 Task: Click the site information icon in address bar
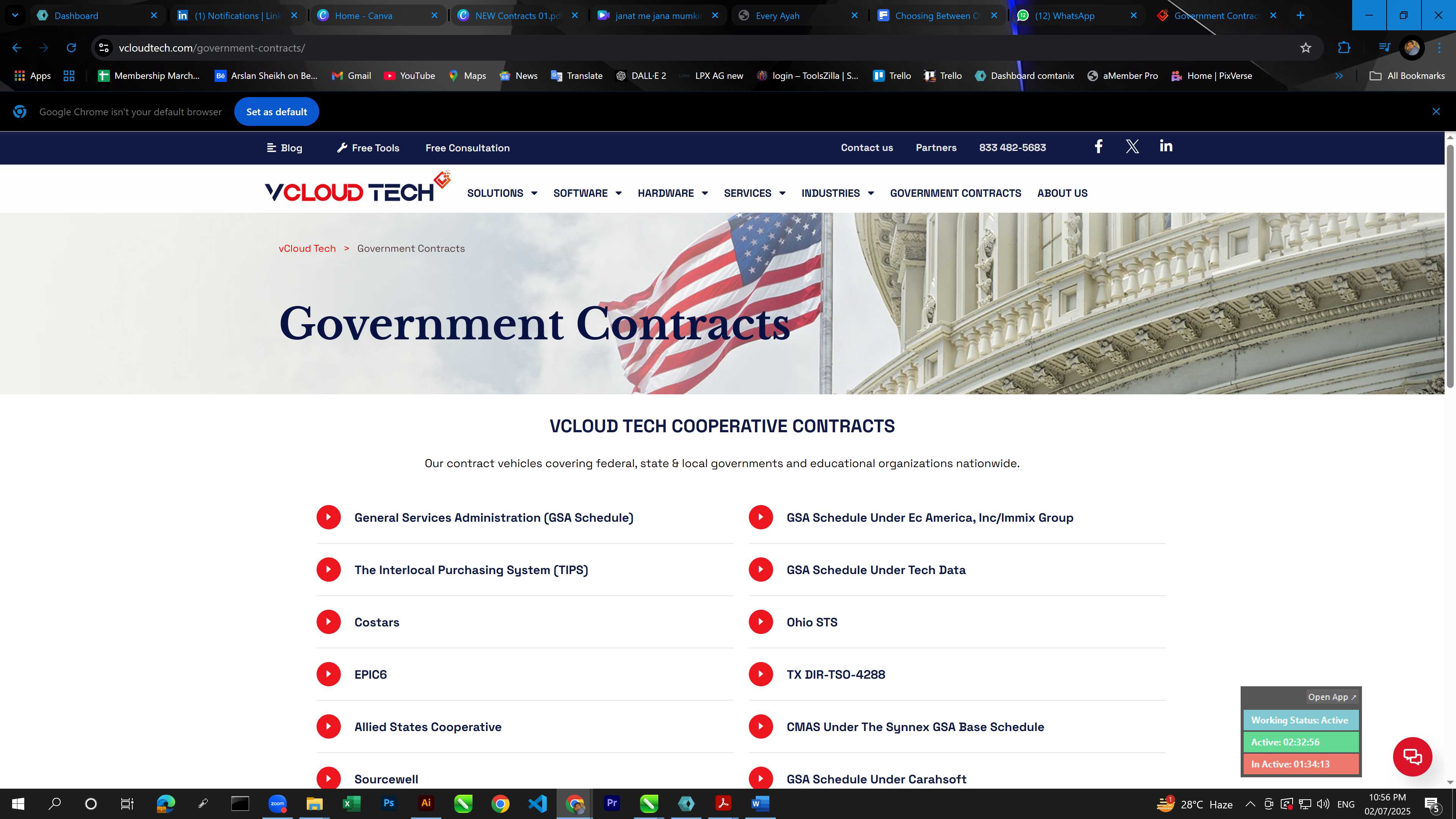(104, 48)
